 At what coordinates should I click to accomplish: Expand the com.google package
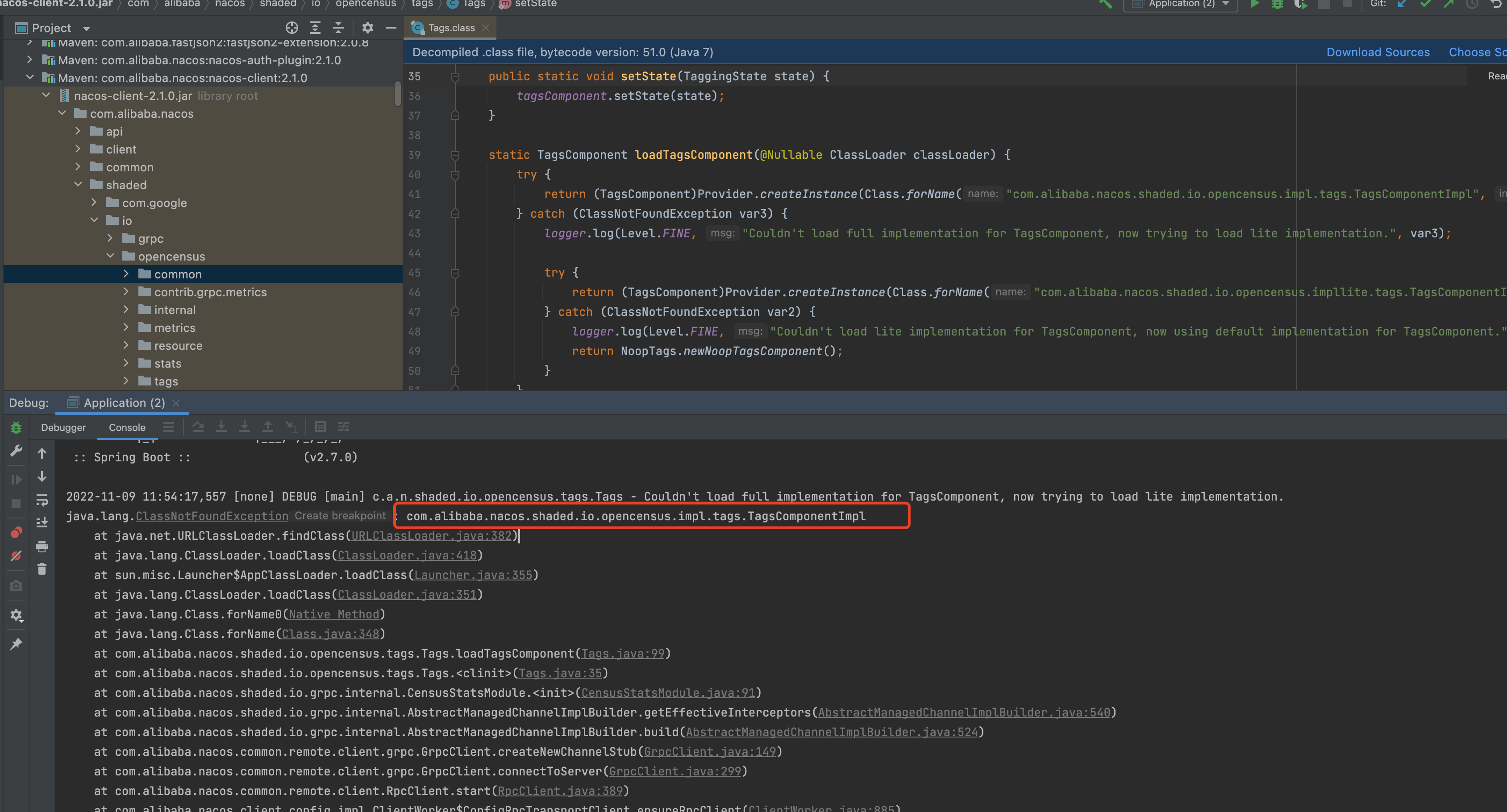pos(94,202)
